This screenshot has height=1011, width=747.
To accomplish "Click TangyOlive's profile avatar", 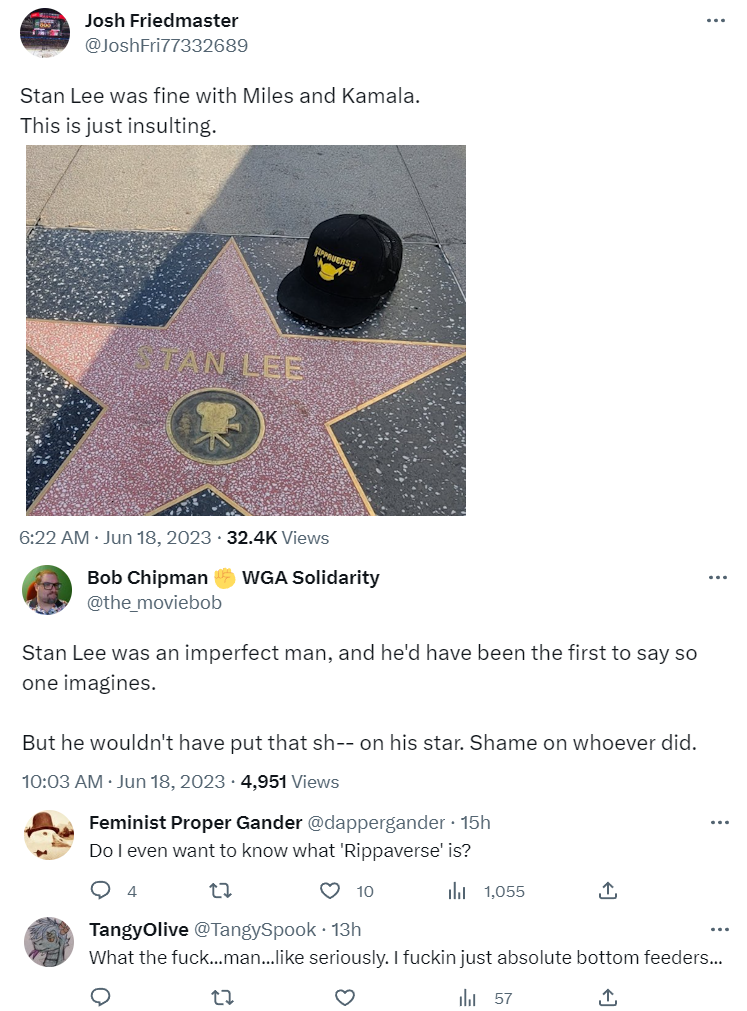I will [49, 942].
